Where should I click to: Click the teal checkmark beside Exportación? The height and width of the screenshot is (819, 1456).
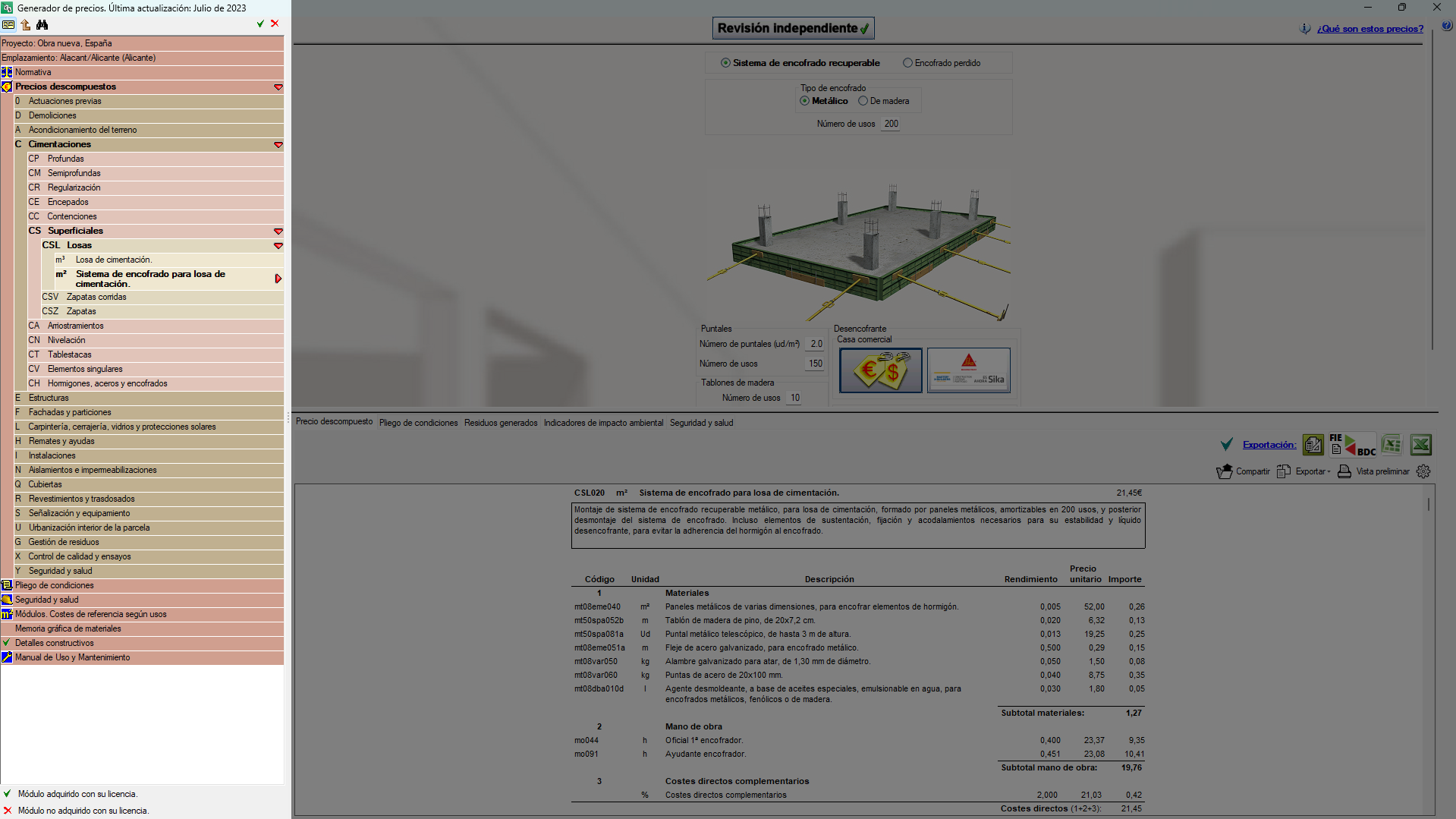[1226, 445]
